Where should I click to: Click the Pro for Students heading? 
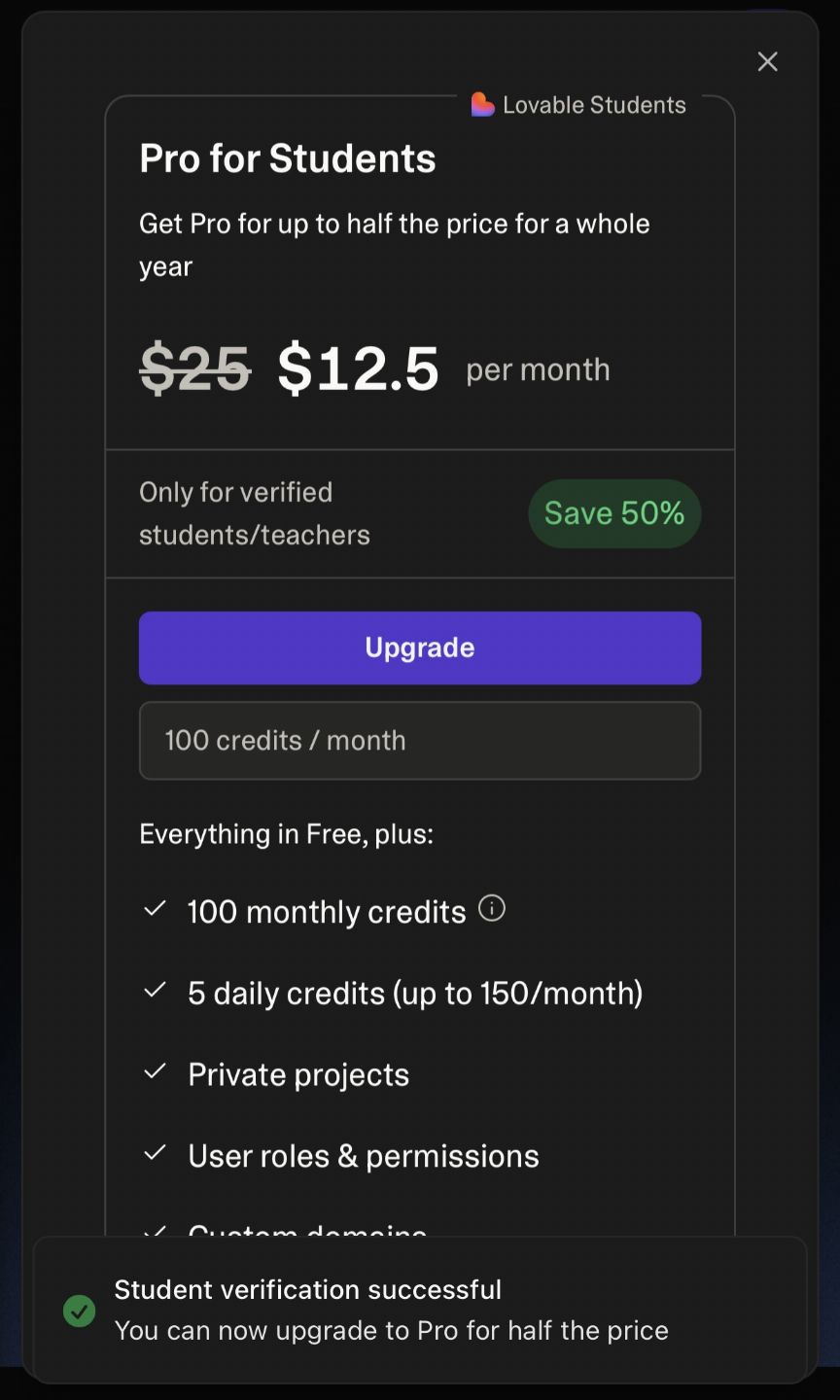click(x=288, y=158)
